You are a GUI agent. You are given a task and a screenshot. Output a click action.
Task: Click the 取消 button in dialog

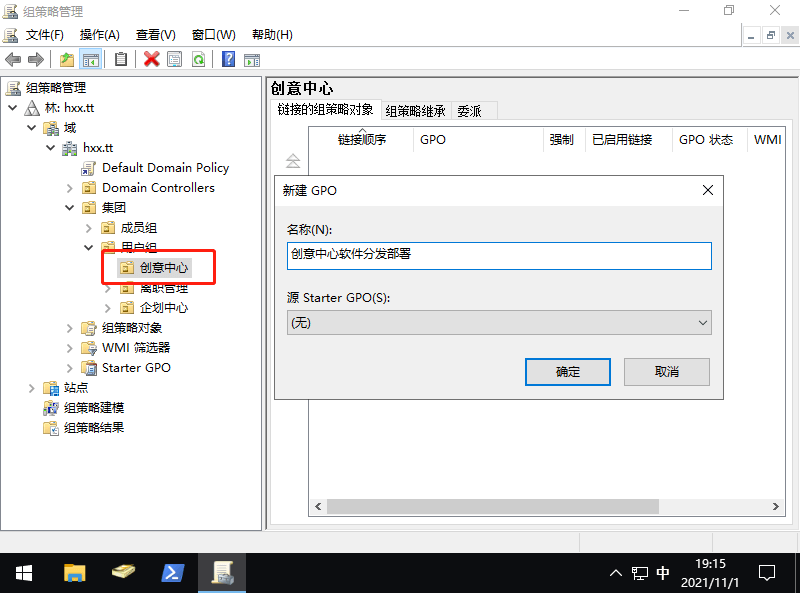666,372
